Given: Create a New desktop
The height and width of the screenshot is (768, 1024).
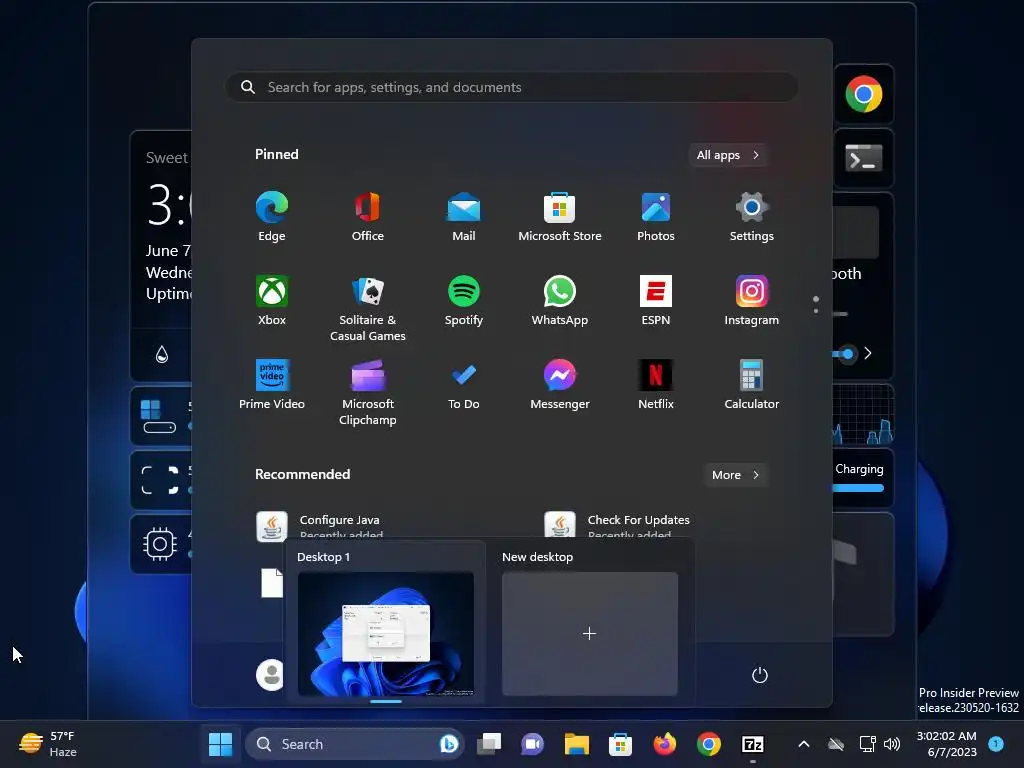Looking at the screenshot, I should point(590,633).
